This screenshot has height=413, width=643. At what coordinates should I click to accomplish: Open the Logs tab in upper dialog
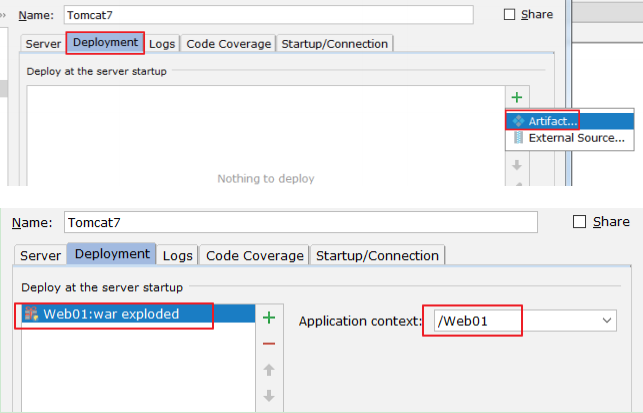[x=162, y=44]
